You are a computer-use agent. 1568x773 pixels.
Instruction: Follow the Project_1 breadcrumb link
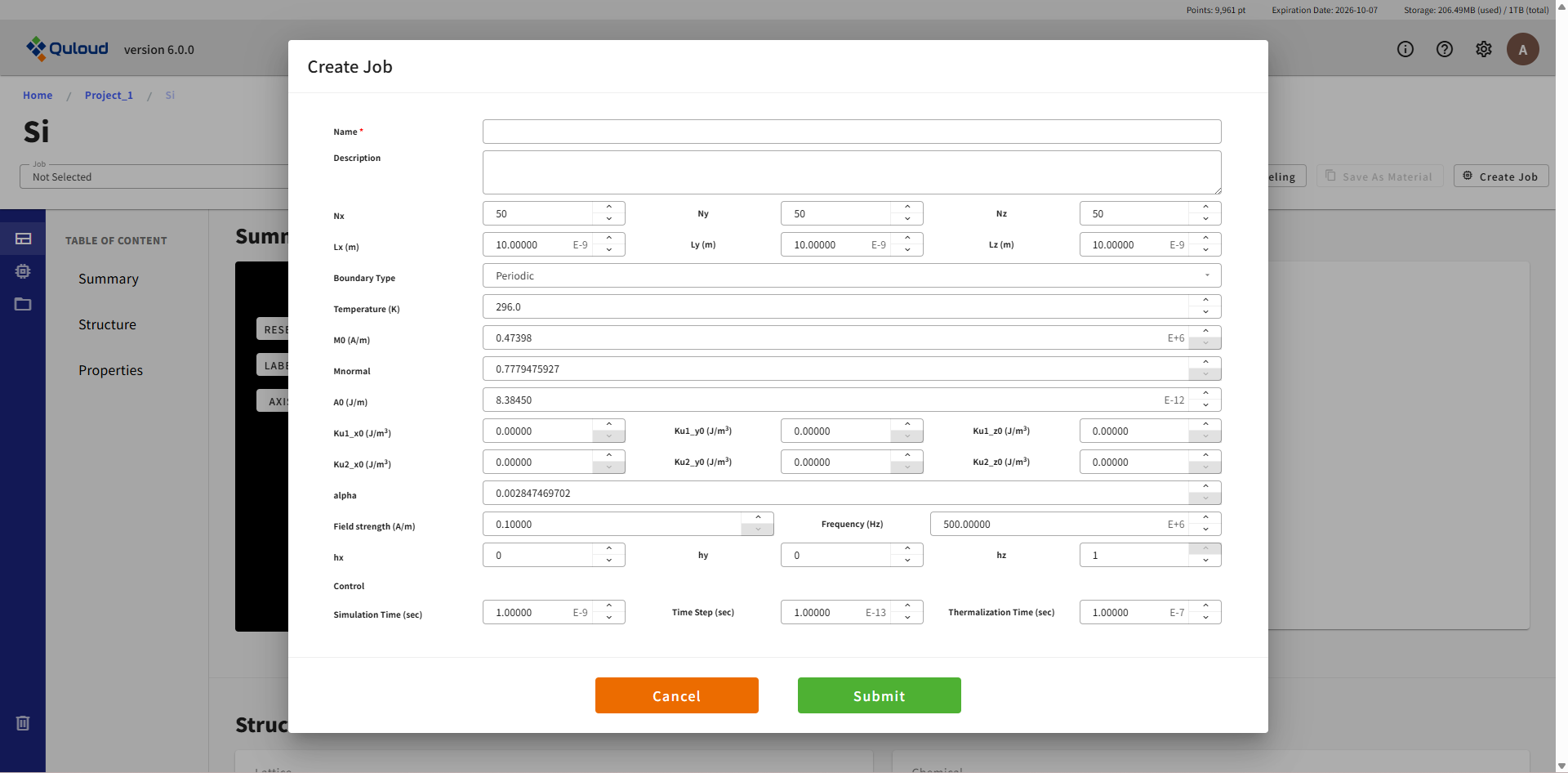109,96
